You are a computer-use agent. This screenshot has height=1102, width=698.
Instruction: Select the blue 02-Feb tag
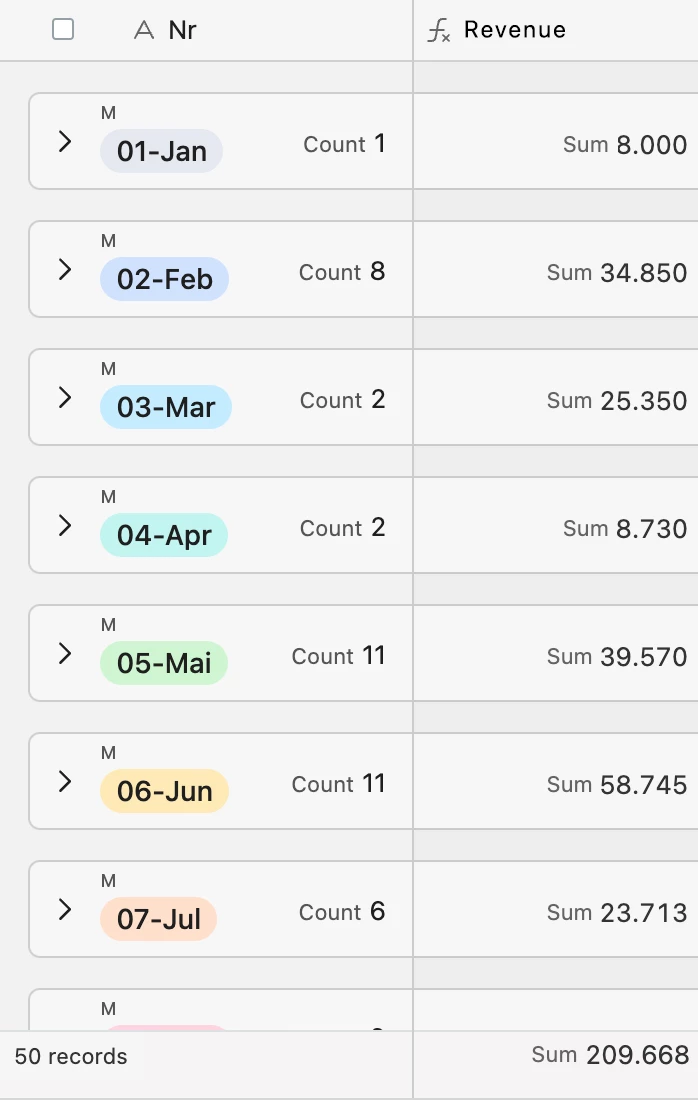pos(164,280)
